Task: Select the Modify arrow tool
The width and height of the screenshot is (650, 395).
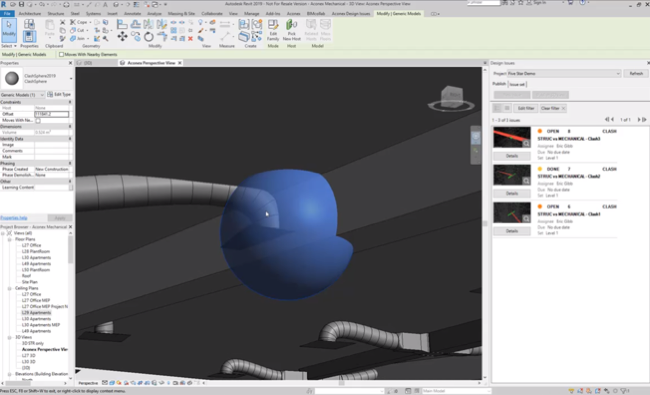Action: 9,30
